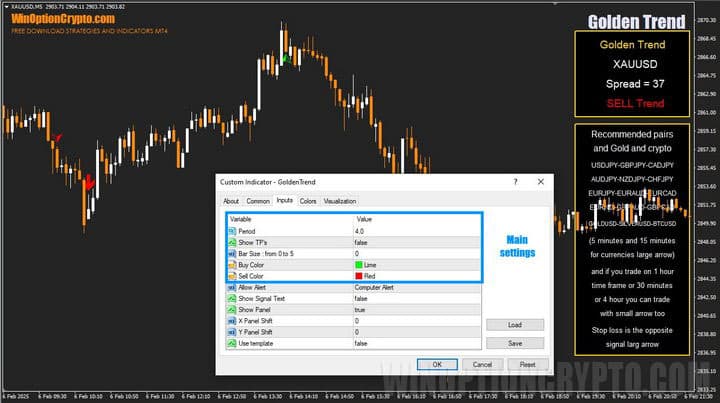Click the Spread = 37 panel text

[x=635, y=84]
